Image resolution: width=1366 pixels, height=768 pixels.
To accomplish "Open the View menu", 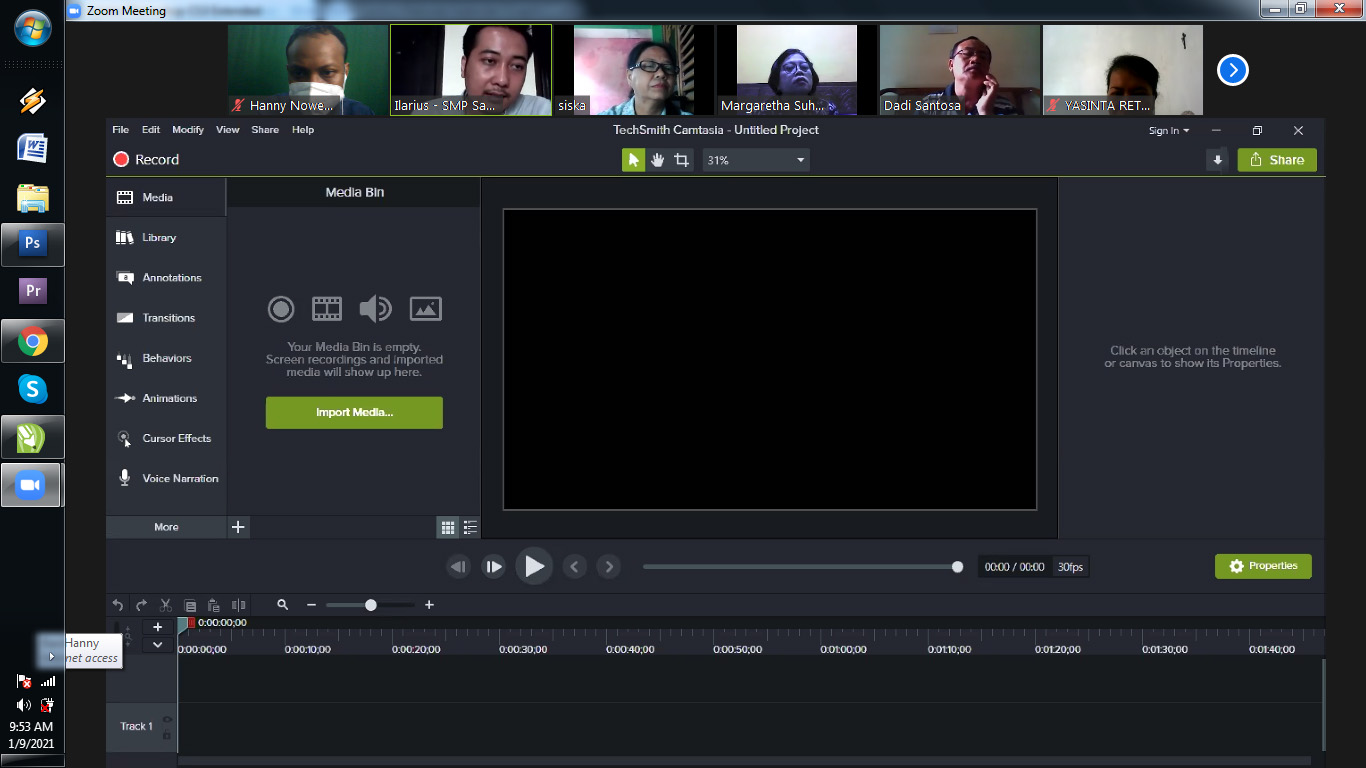I will [x=228, y=130].
